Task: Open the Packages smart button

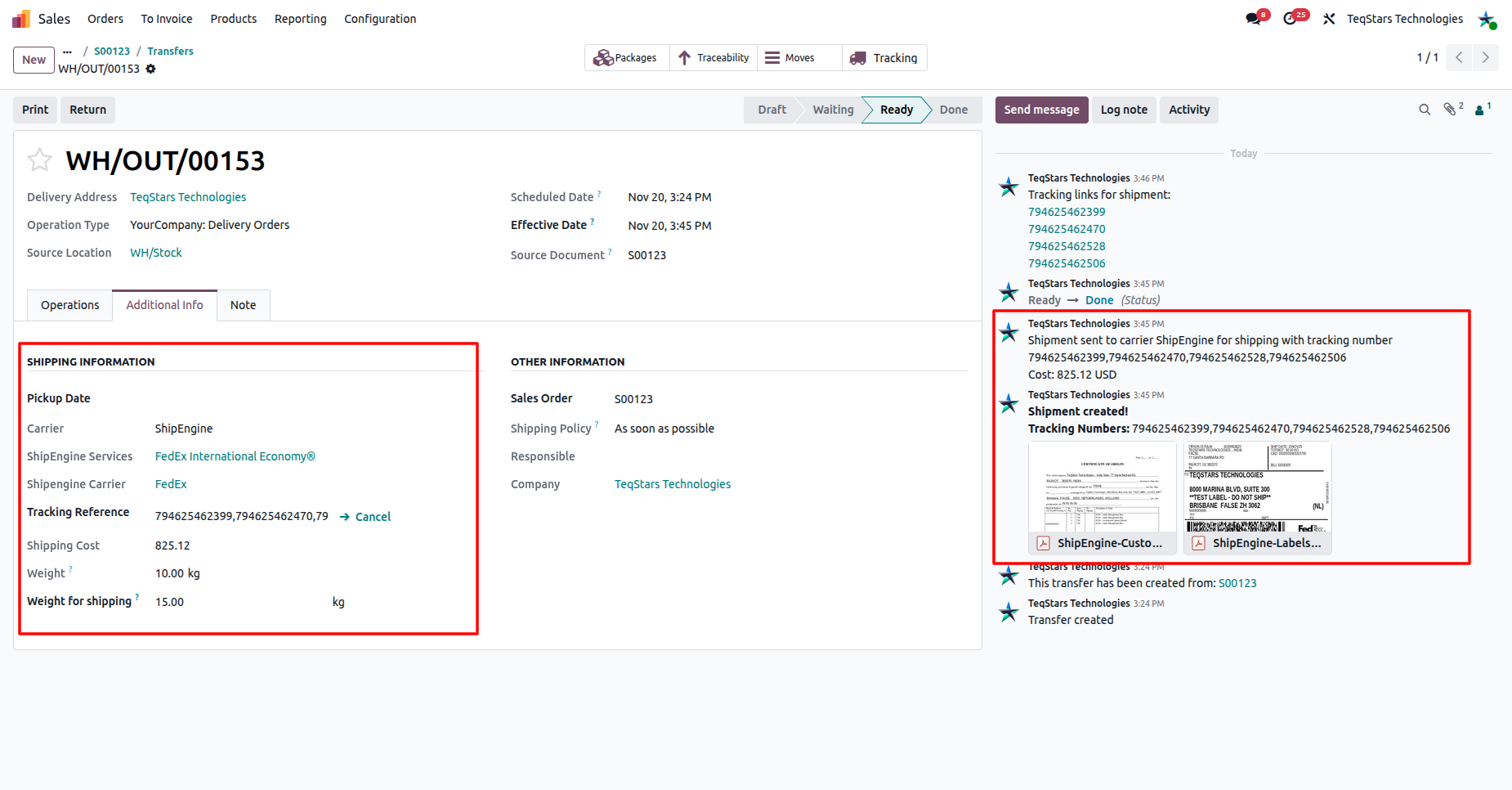Action: (x=626, y=58)
